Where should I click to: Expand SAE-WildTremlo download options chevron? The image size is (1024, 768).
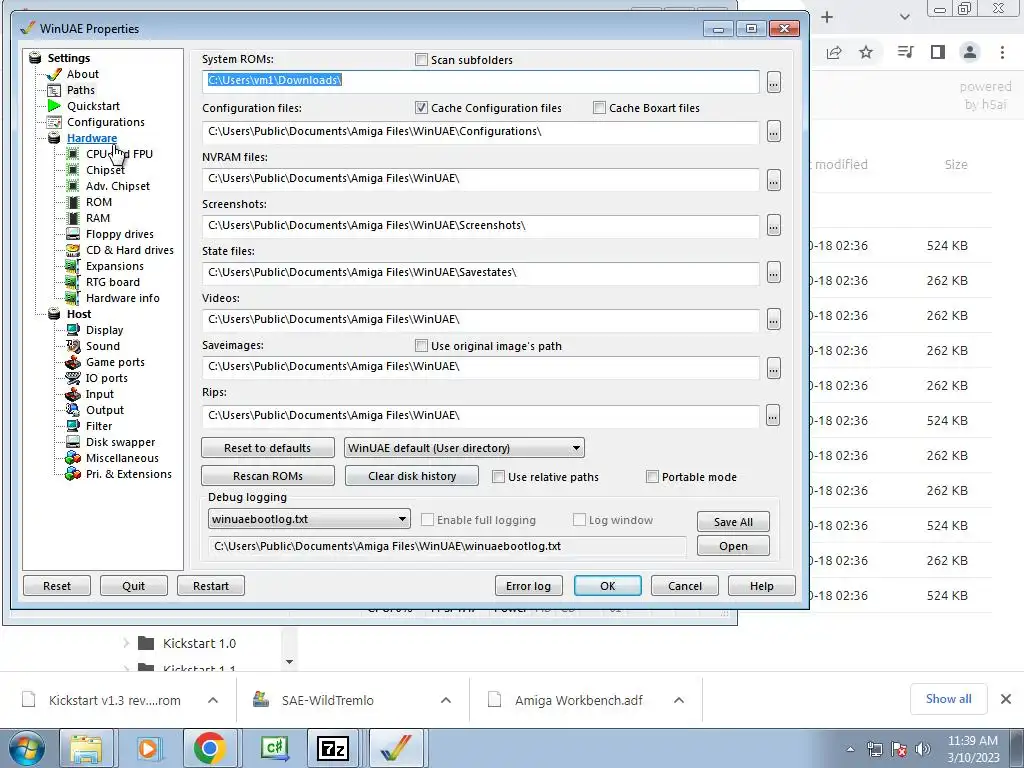[x=446, y=700]
